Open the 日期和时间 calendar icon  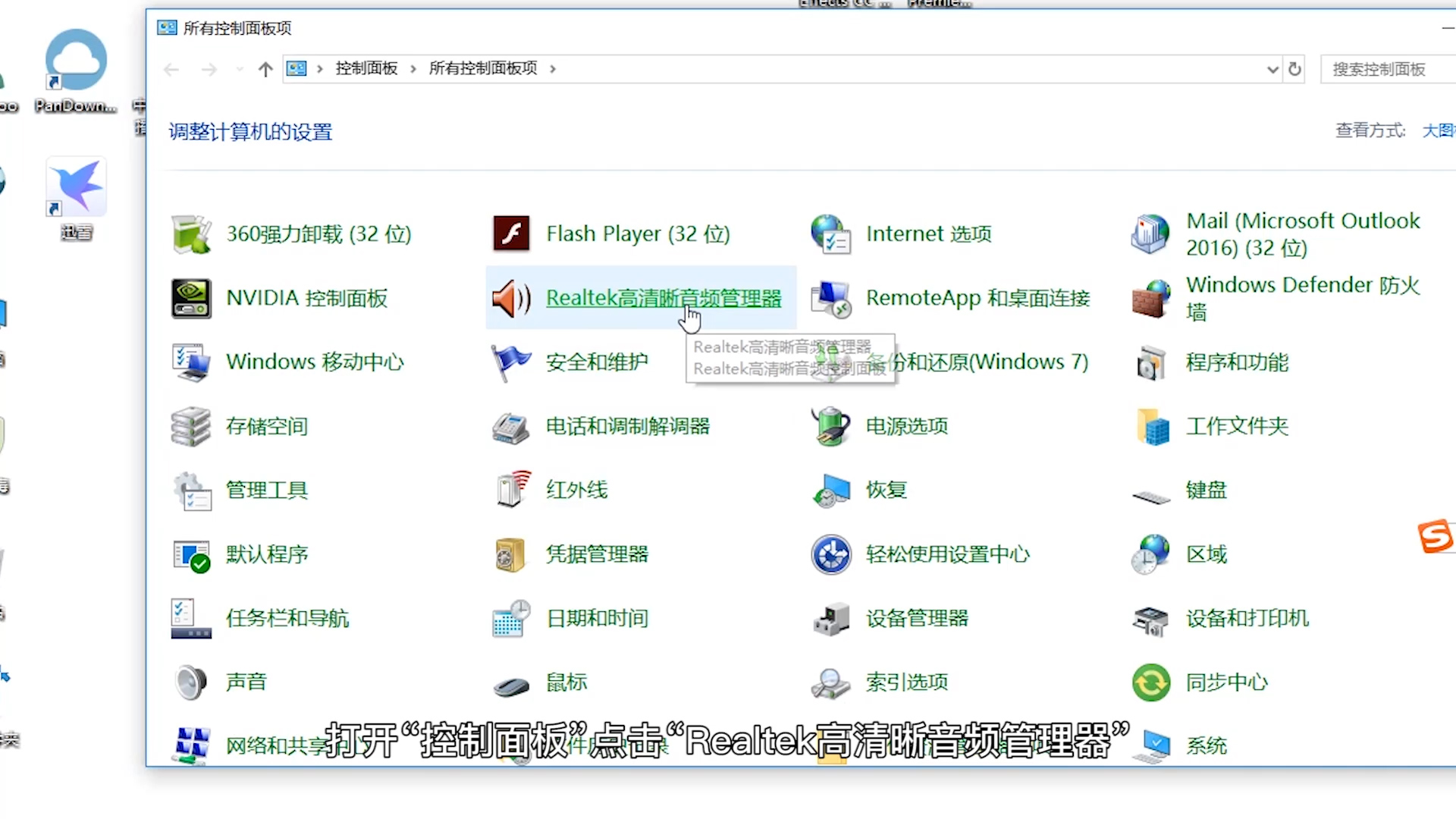pos(511,618)
